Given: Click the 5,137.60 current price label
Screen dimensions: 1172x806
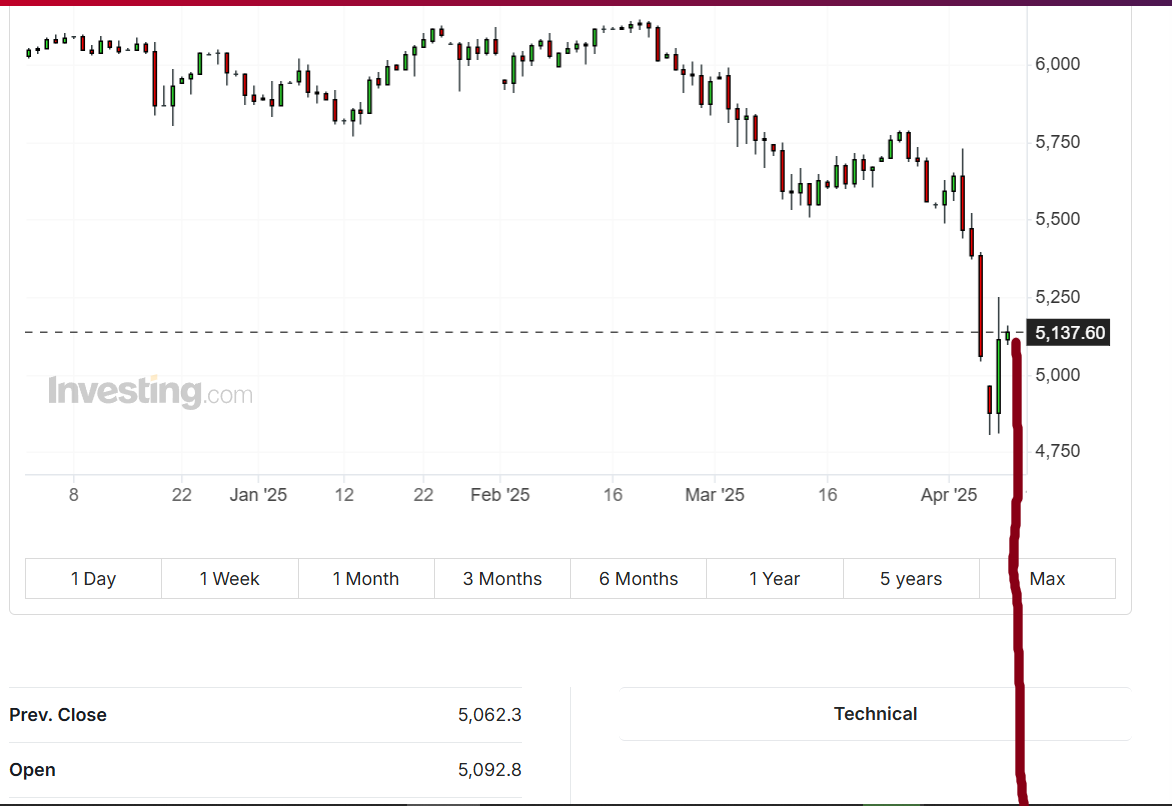Looking at the screenshot, I should (x=1069, y=333).
